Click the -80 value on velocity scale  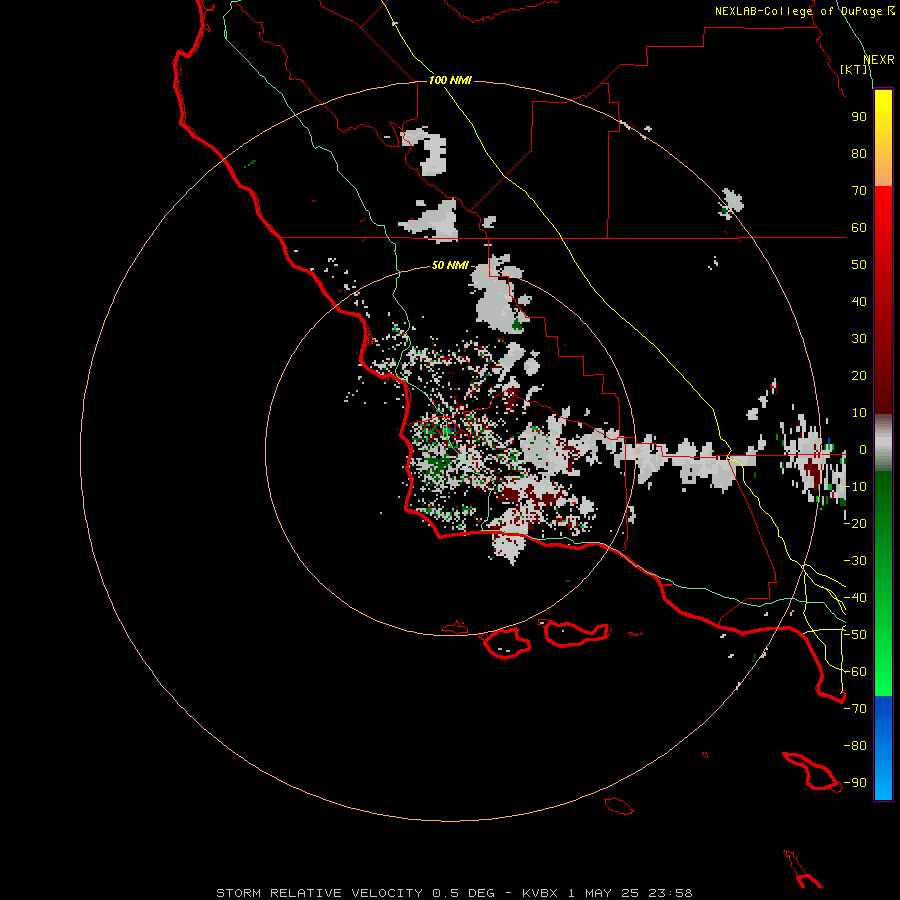[855, 746]
